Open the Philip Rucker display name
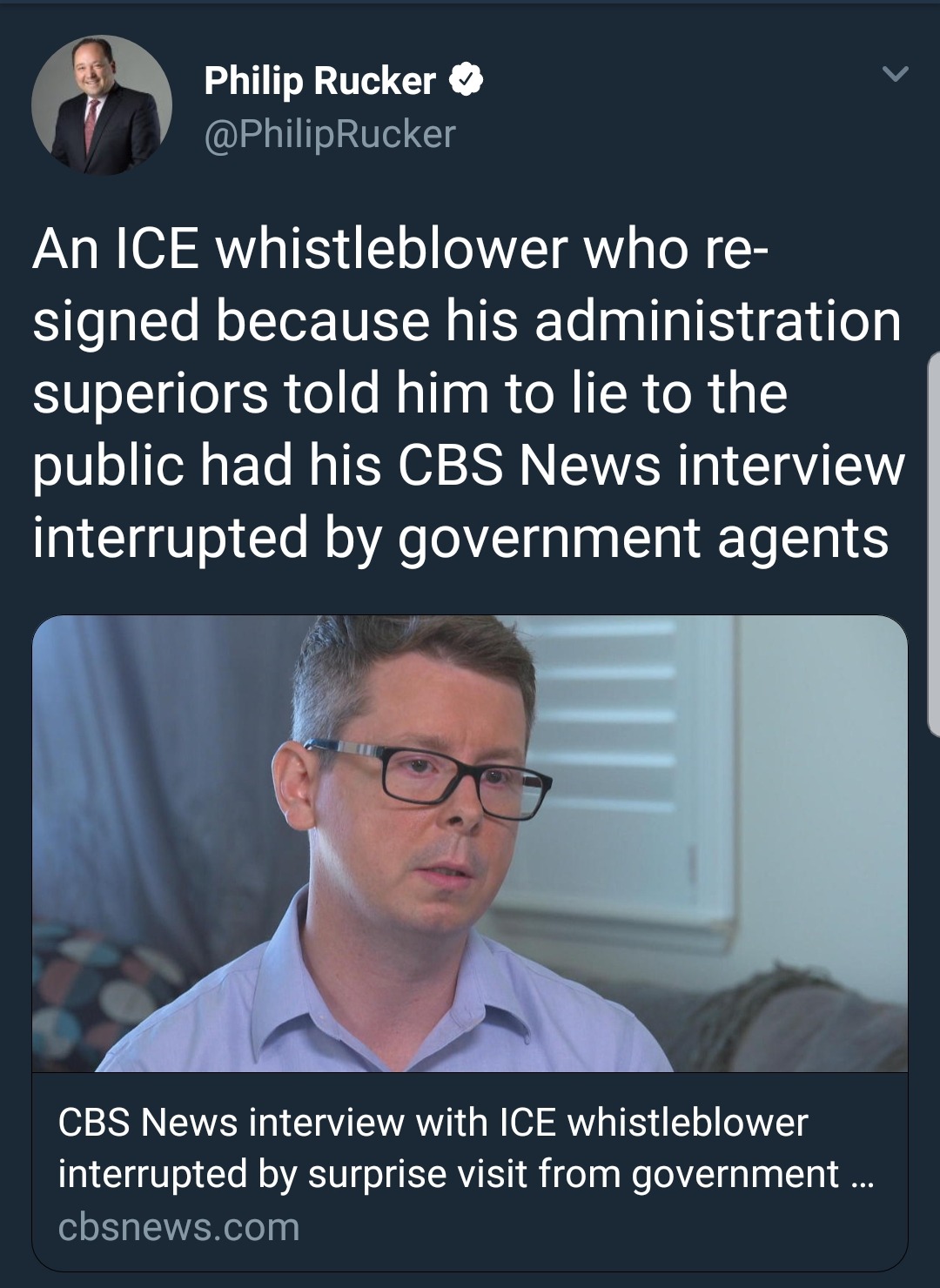This screenshot has width=940, height=1288. point(319,81)
